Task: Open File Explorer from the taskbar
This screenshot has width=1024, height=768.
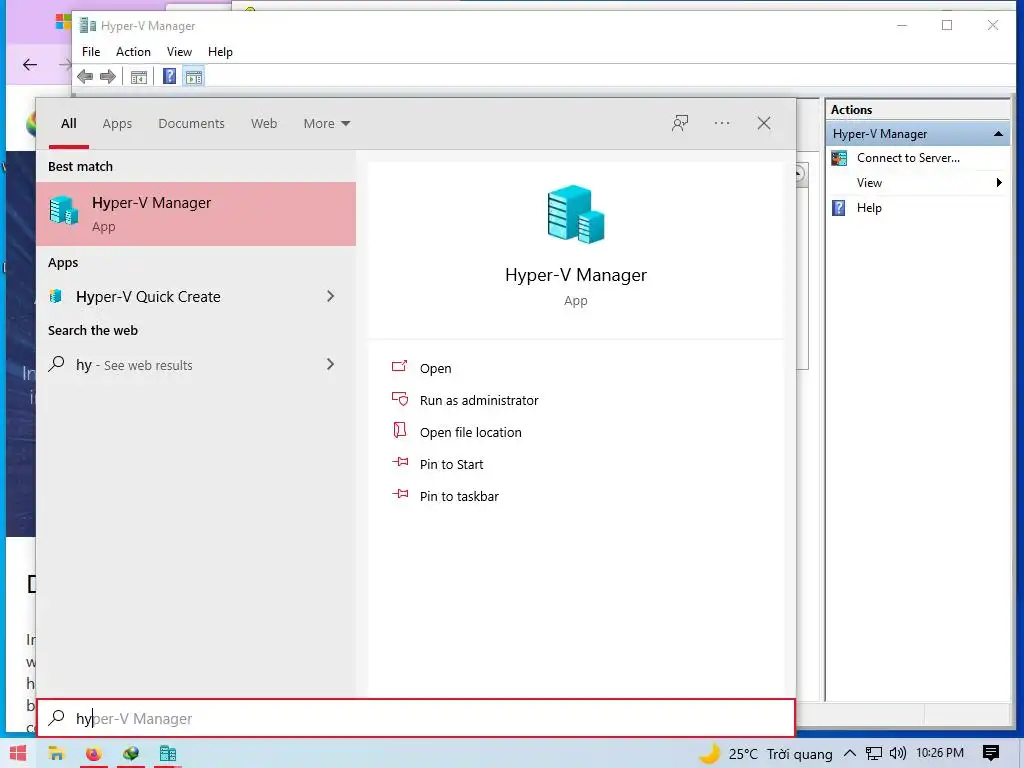Action: tap(56, 754)
